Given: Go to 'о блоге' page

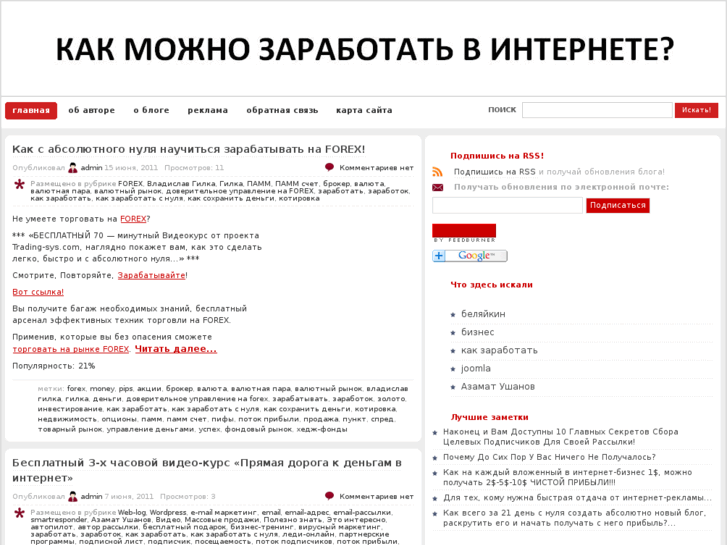Looking at the screenshot, I should tap(151, 110).
